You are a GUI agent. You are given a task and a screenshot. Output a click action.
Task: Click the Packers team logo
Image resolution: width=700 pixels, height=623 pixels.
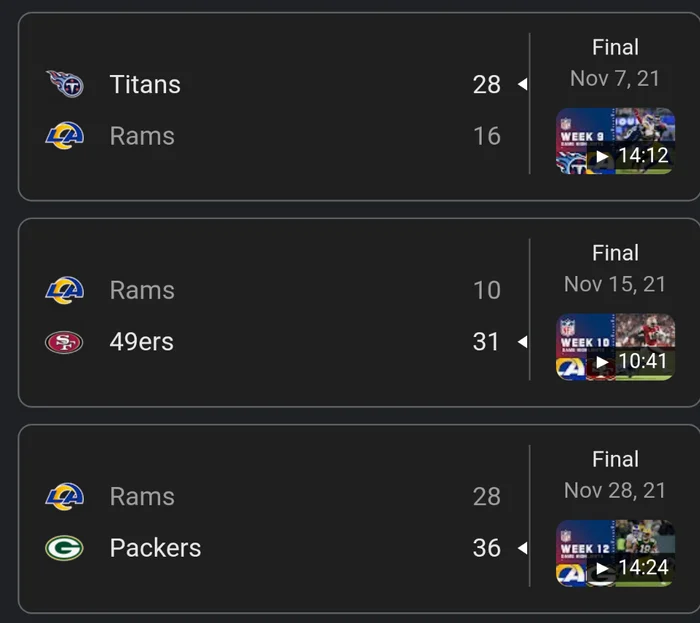coord(65,548)
